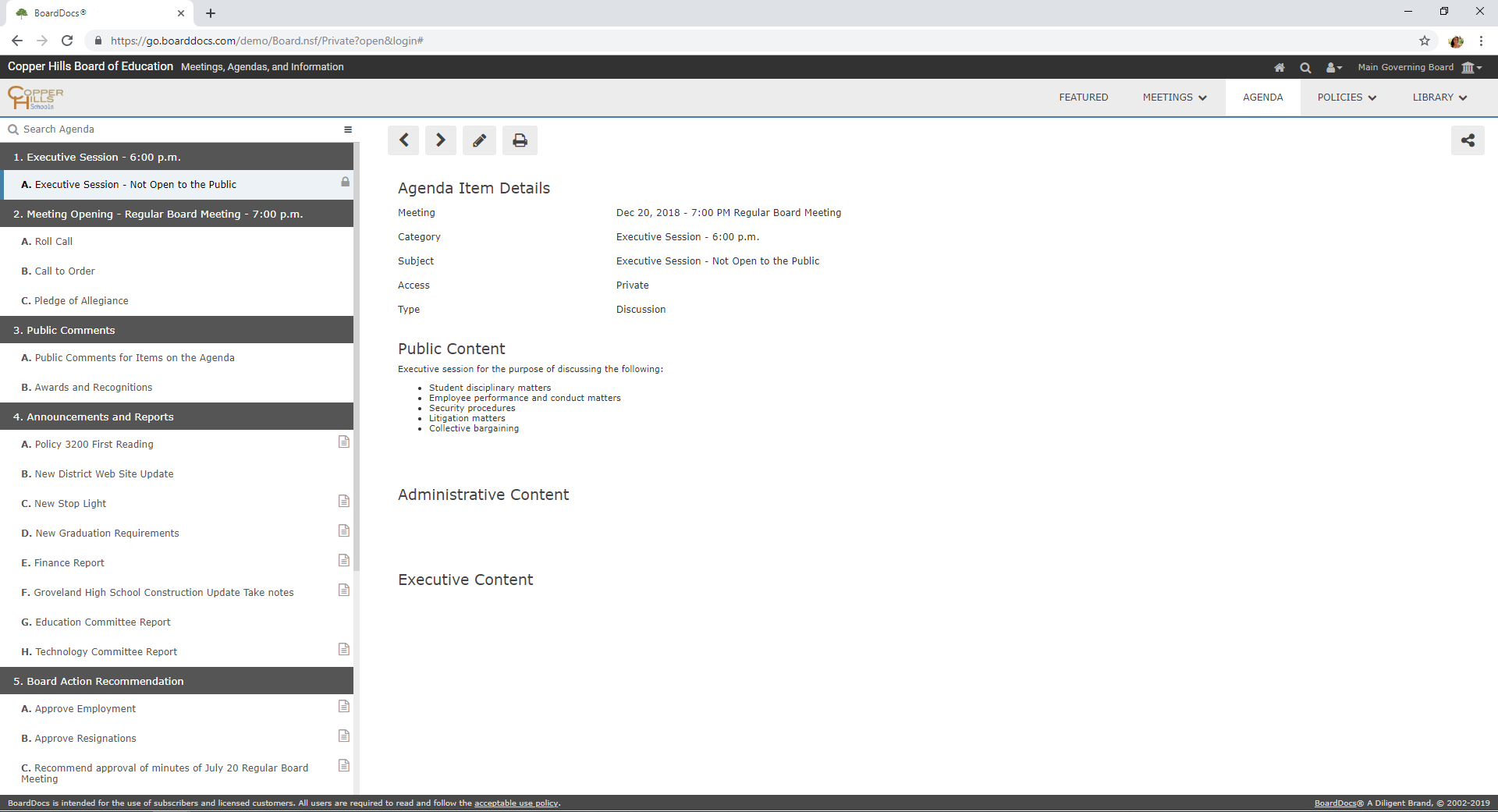This screenshot has width=1498, height=812.
Task: Open the Approve Resignations item
Action: pos(176,739)
